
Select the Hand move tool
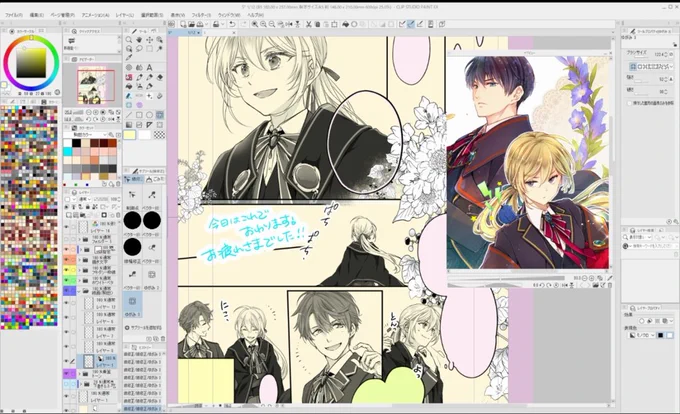click(139, 39)
